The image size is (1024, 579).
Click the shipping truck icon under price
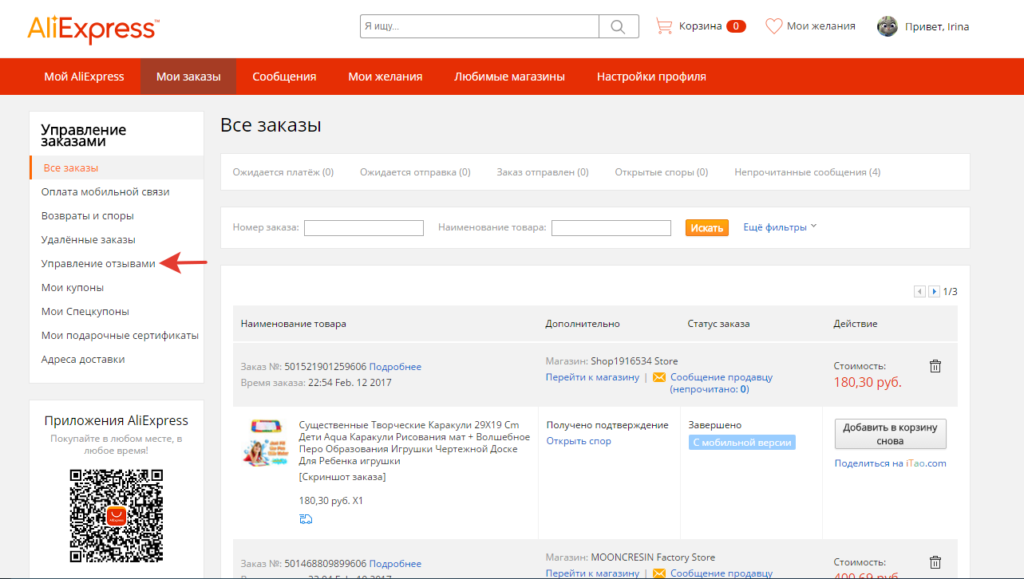[x=306, y=519]
